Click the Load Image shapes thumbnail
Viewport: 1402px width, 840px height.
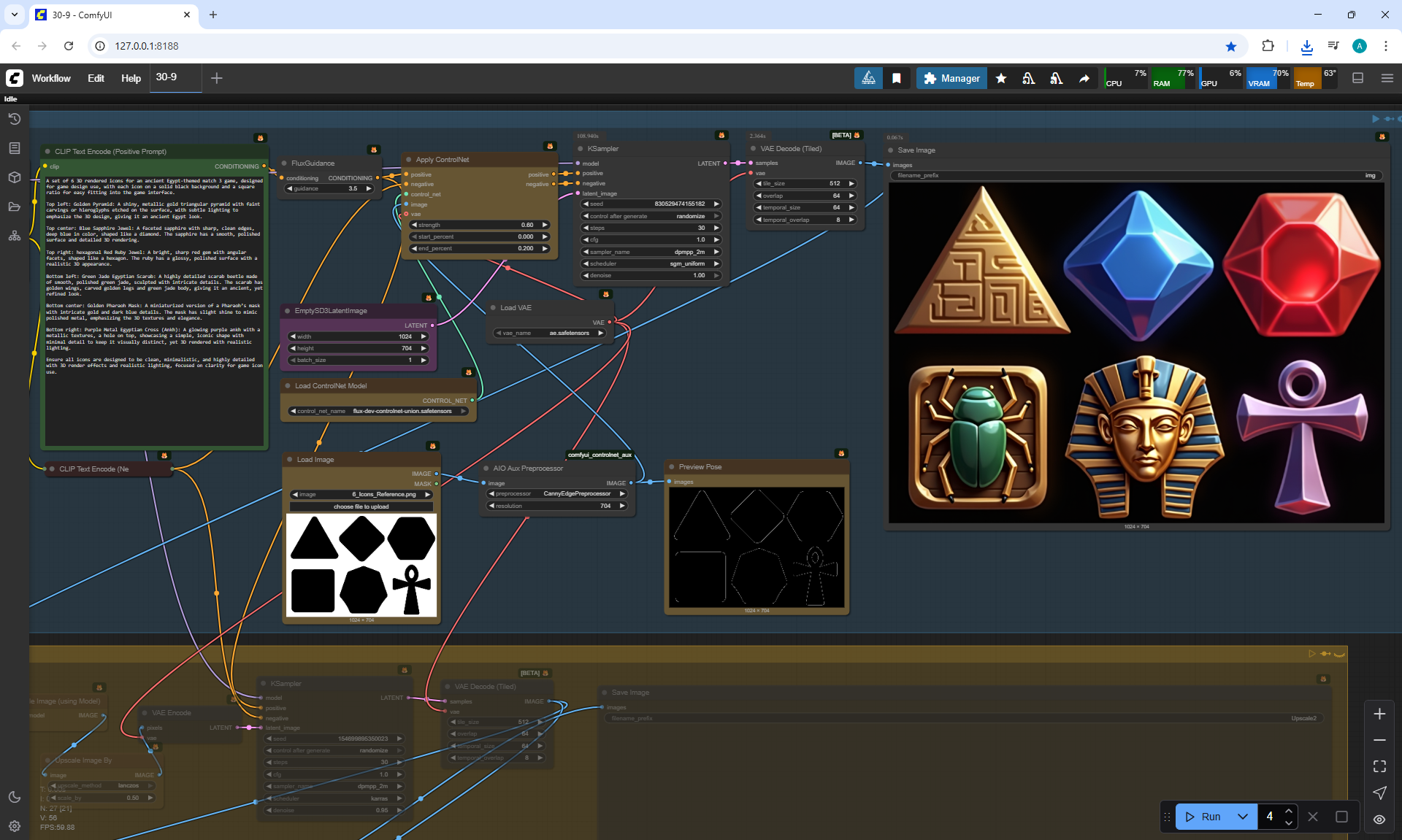(361, 565)
